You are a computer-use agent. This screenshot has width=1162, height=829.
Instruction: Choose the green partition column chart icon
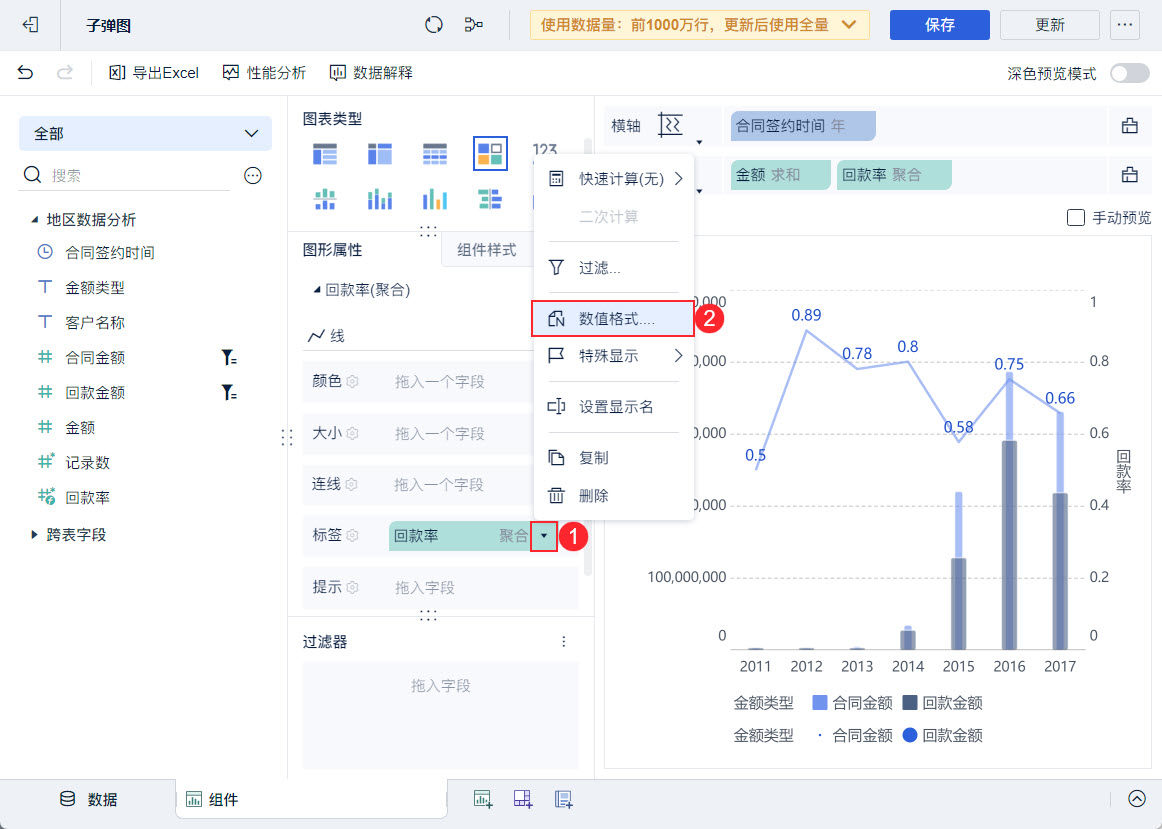[x=325, y=199]
